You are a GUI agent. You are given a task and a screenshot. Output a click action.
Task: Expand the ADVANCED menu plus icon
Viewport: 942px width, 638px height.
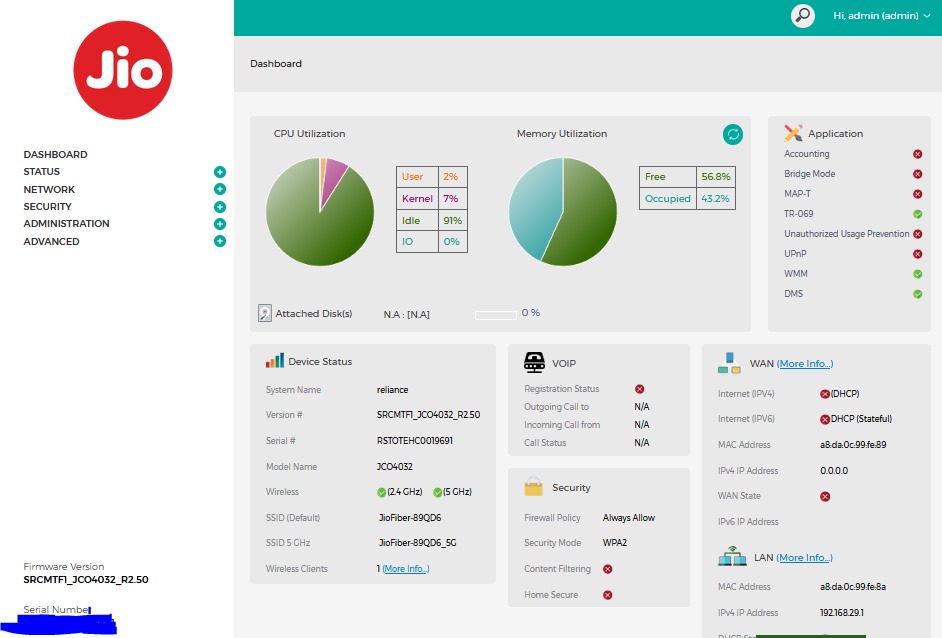220,242
